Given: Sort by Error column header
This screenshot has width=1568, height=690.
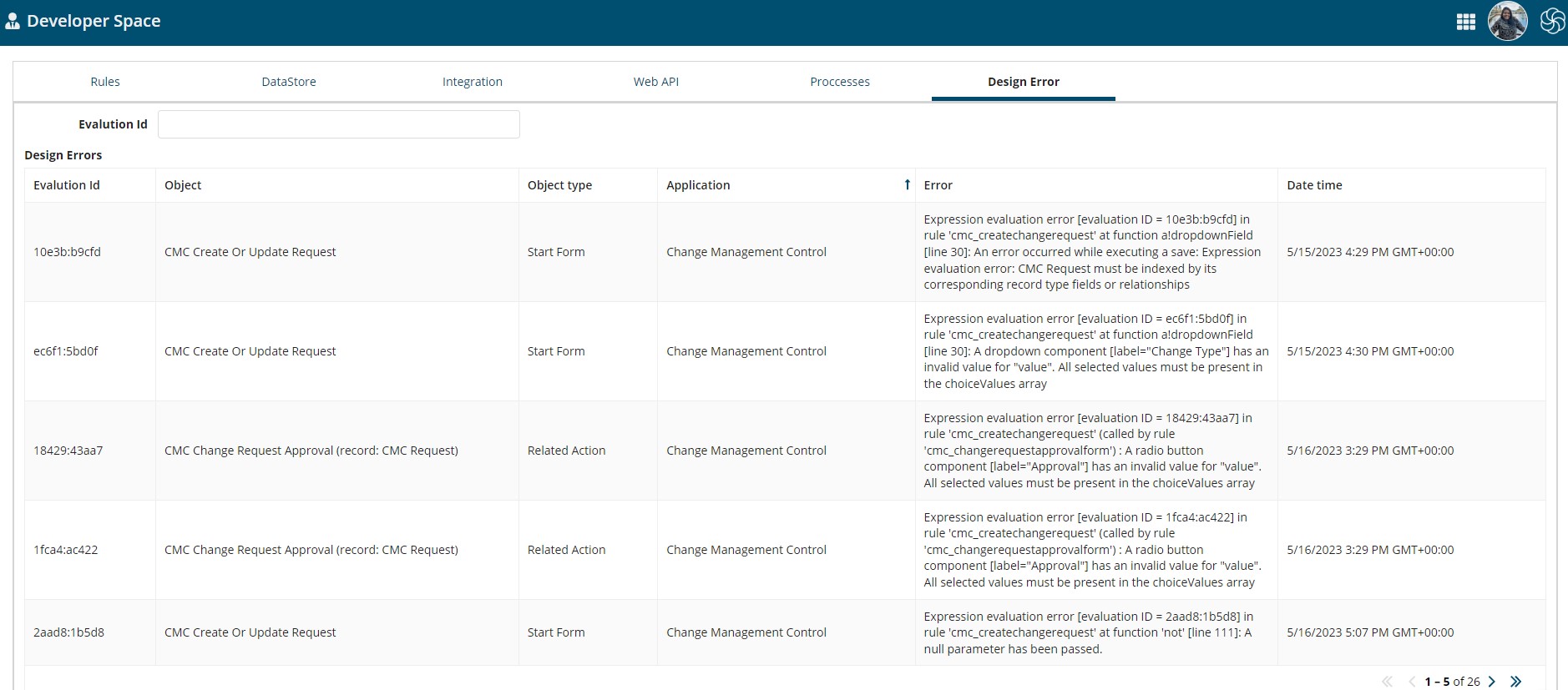Looking at the screenshot, I should (938, 185).
